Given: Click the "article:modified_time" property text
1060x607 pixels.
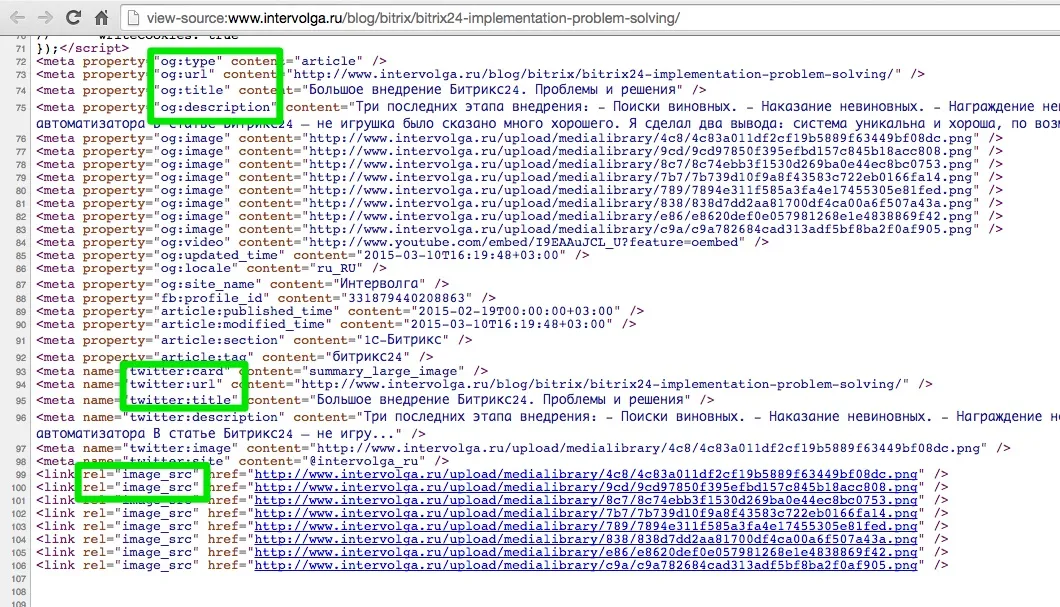Looking at the screenshot, I should pyautogui.click(x=243, y=324).
